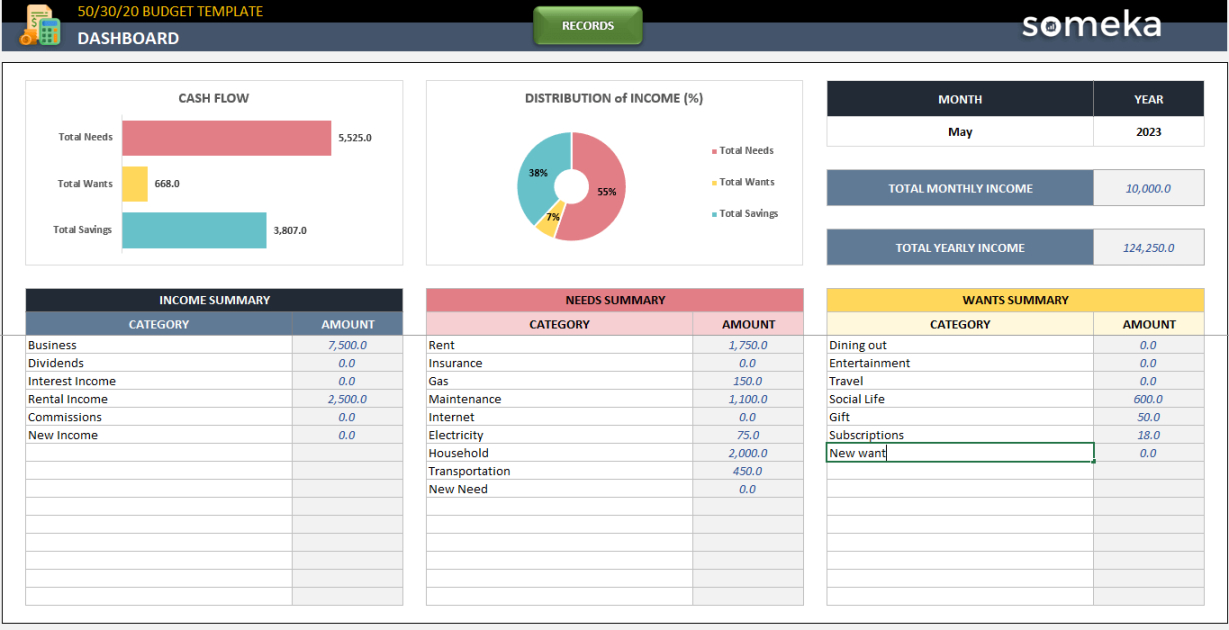Select the 38% pie chart slice
1229x630 pixels.
pyautogui.click(x=536, y=174)
